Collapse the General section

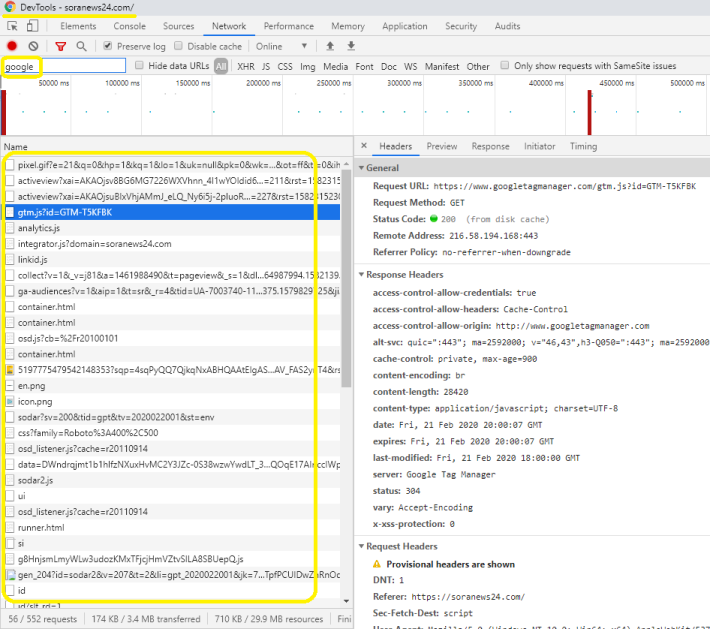tap(361, 168)
